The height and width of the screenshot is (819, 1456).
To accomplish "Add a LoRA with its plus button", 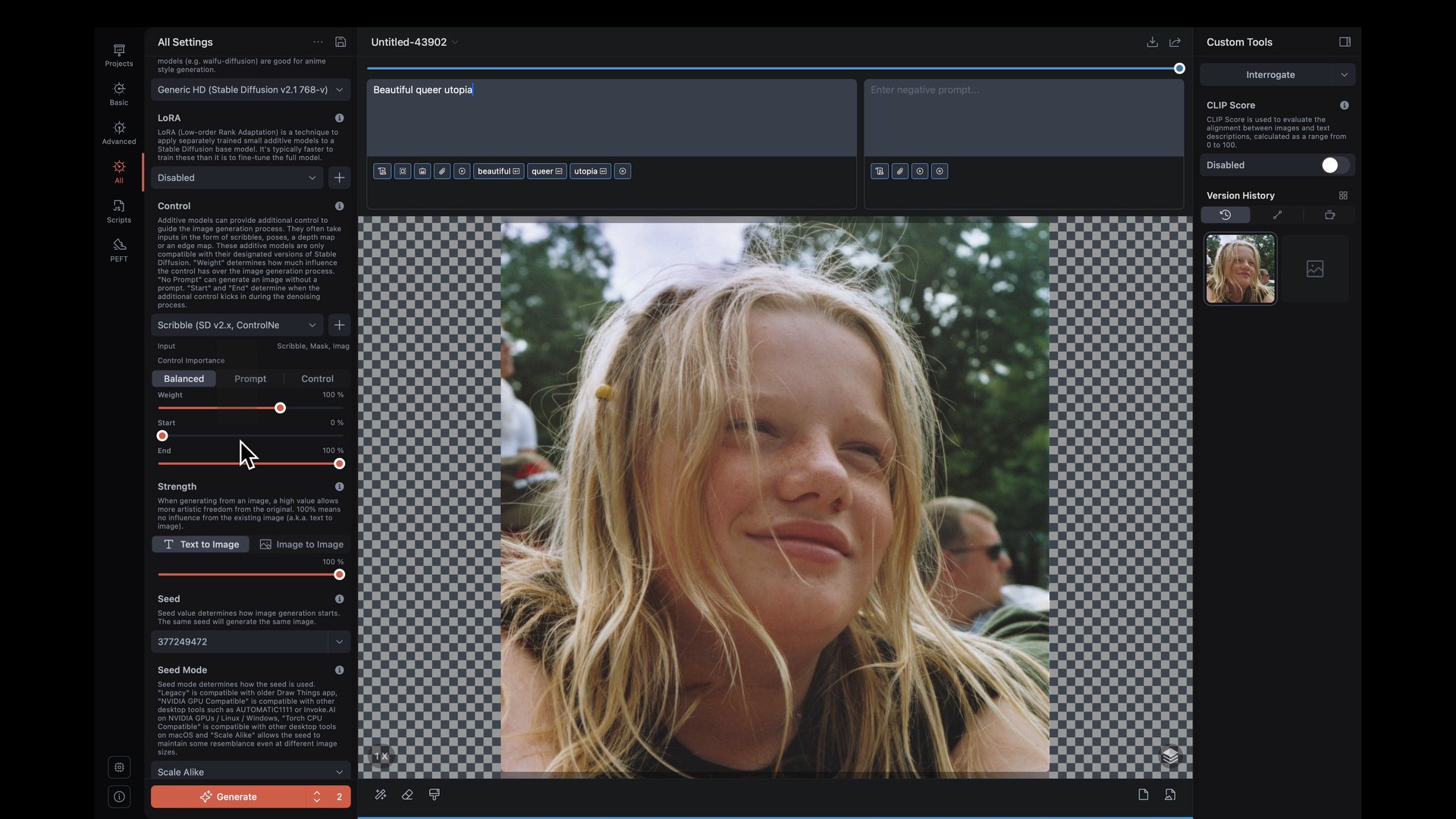I will tap(339, 177).
